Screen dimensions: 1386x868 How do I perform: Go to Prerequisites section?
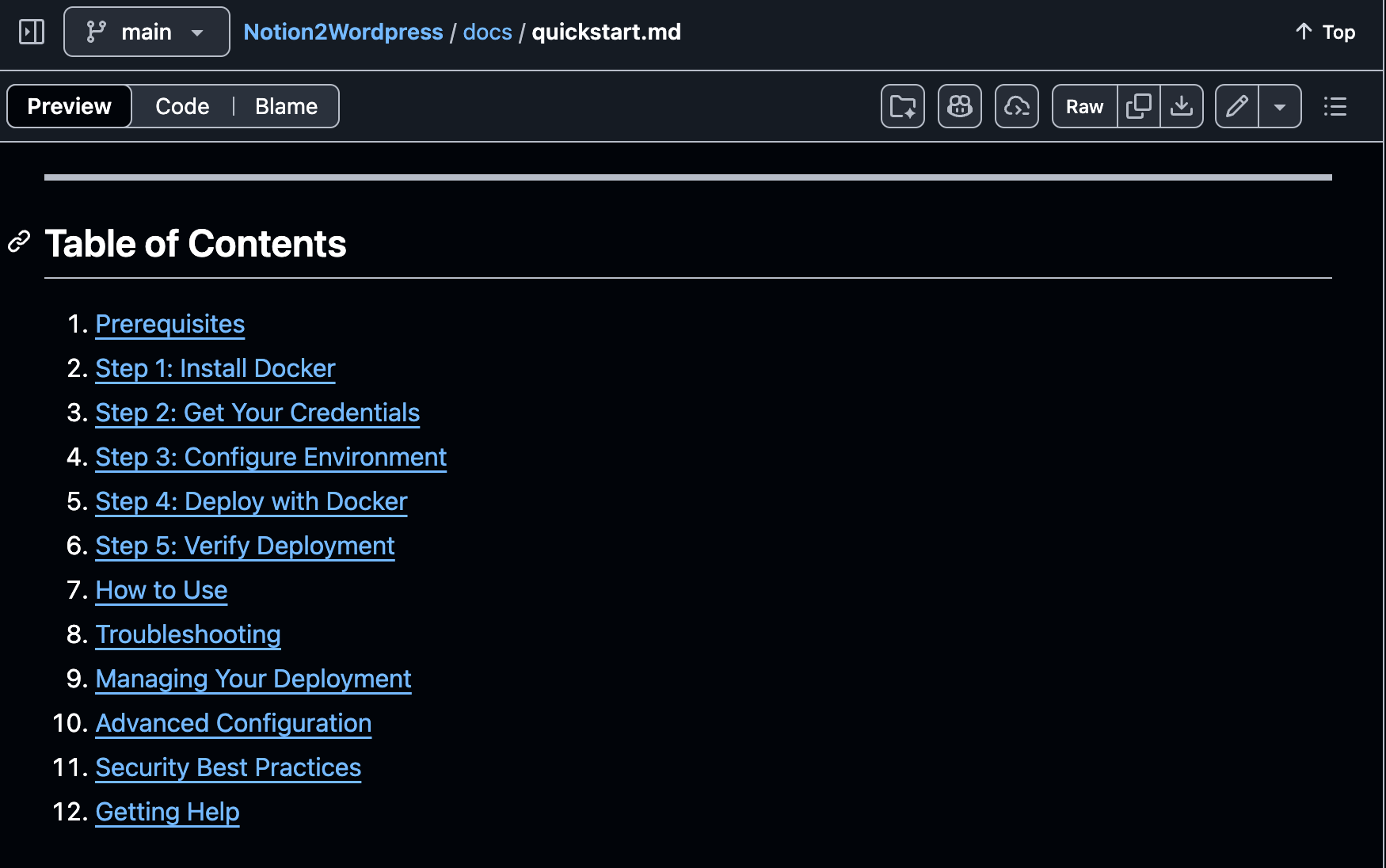(x=170, y=324)
